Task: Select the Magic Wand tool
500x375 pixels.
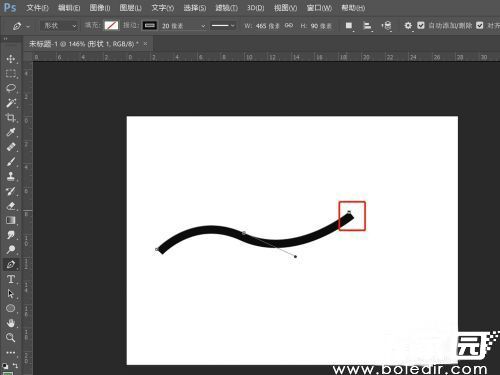Action: (11, 103)
